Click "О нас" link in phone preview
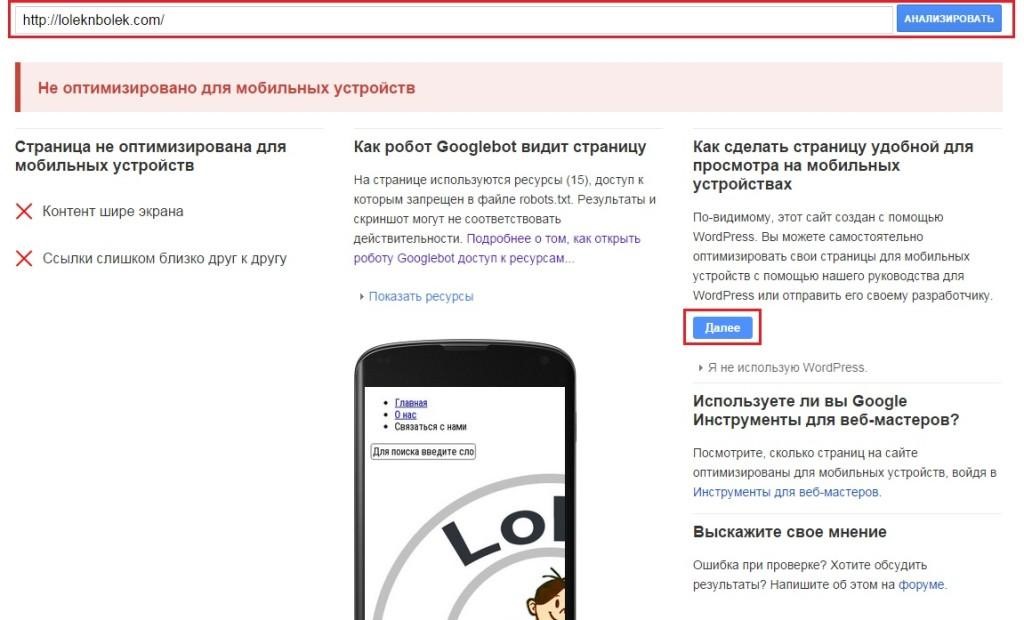 tap(405, 415)
